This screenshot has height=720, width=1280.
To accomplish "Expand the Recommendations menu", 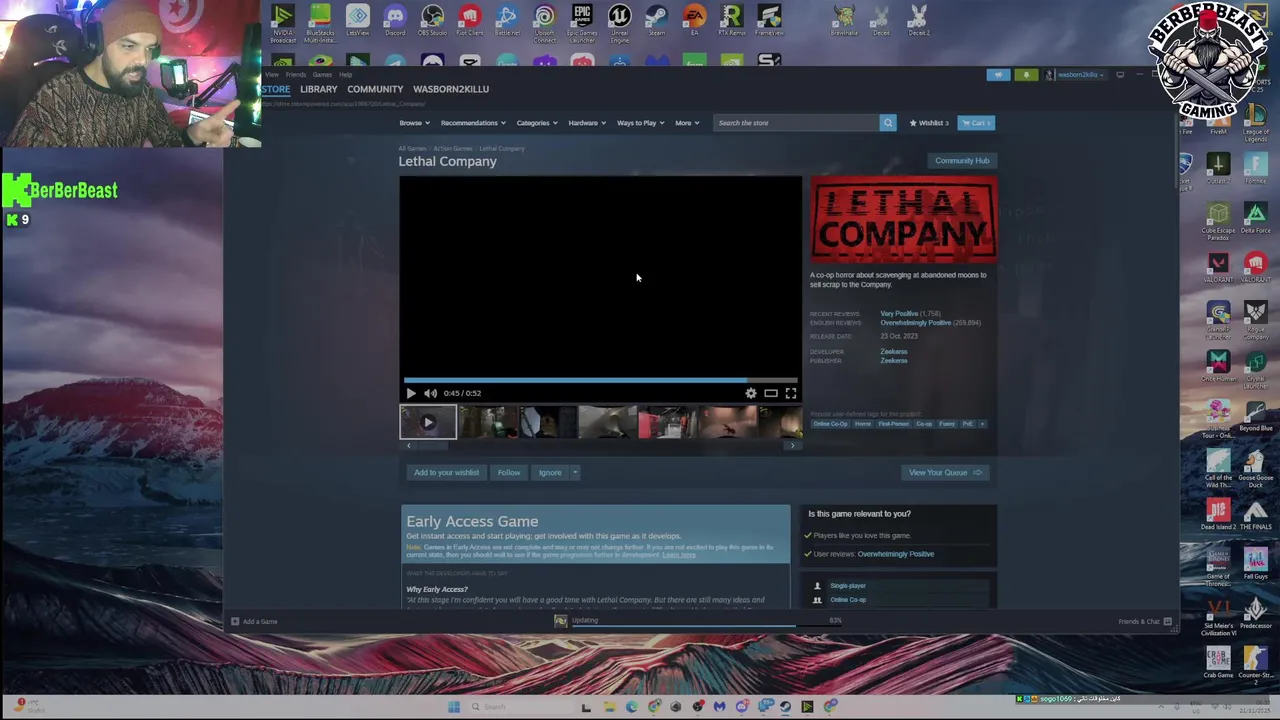I will pos(472,123).
